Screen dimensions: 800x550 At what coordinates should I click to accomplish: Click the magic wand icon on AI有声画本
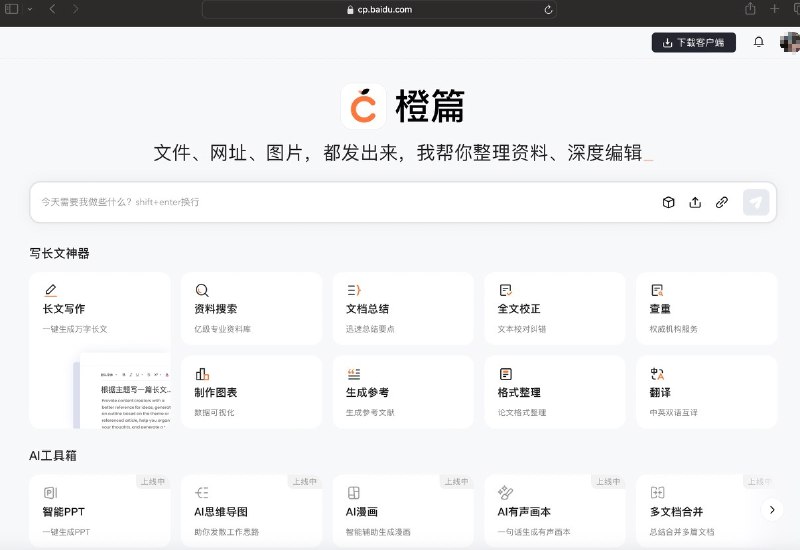click(506, 492)
